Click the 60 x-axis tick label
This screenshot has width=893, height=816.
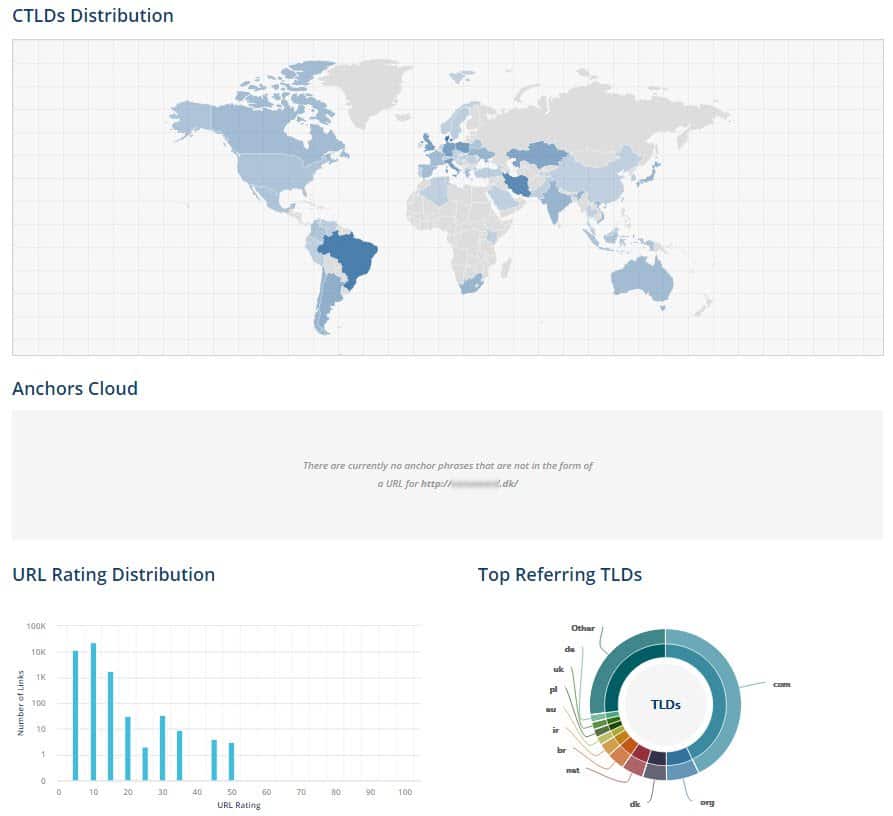pos(267,792)
